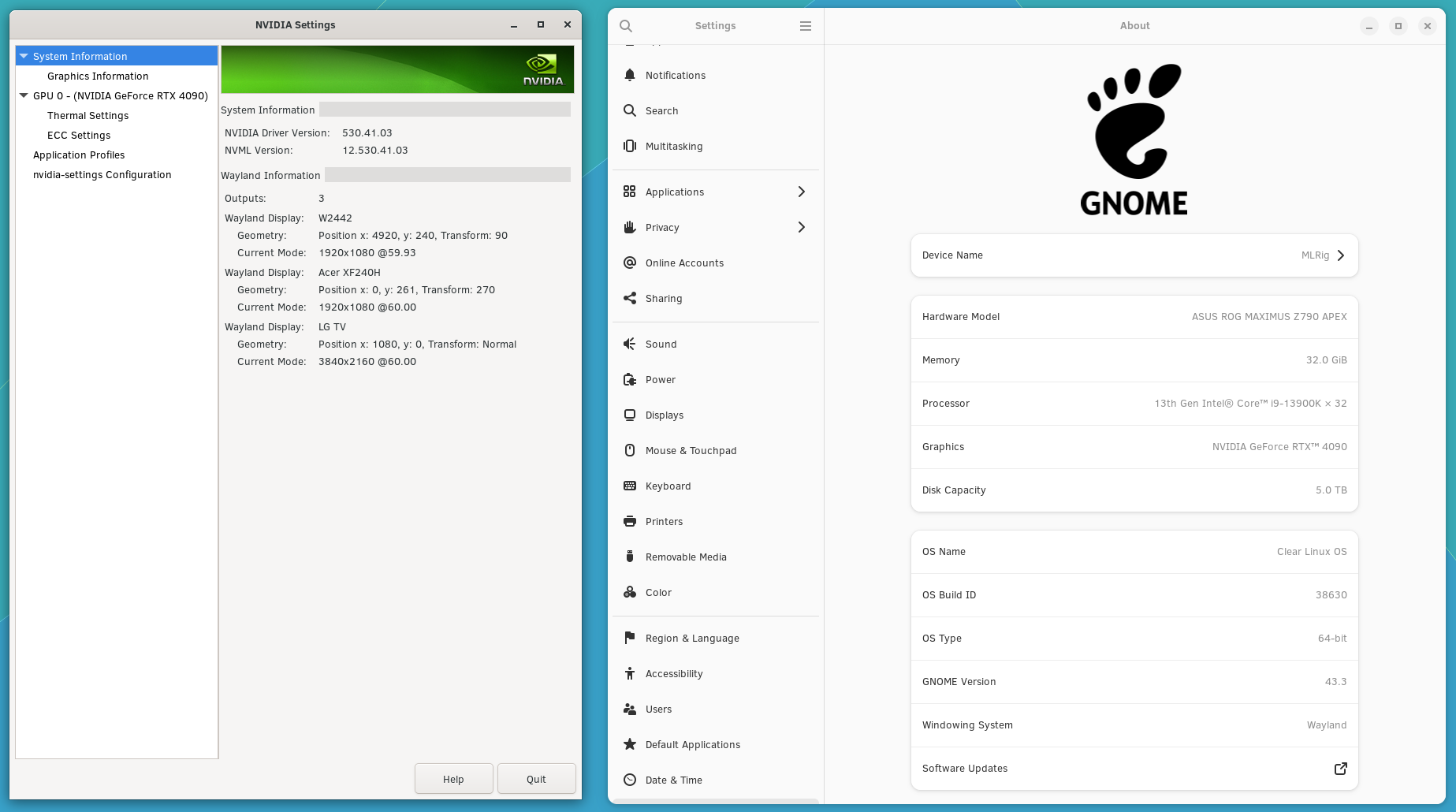Click the Online Accounts at-sign icon
This screenshot has width=1456, height=812.
[630, 263]
